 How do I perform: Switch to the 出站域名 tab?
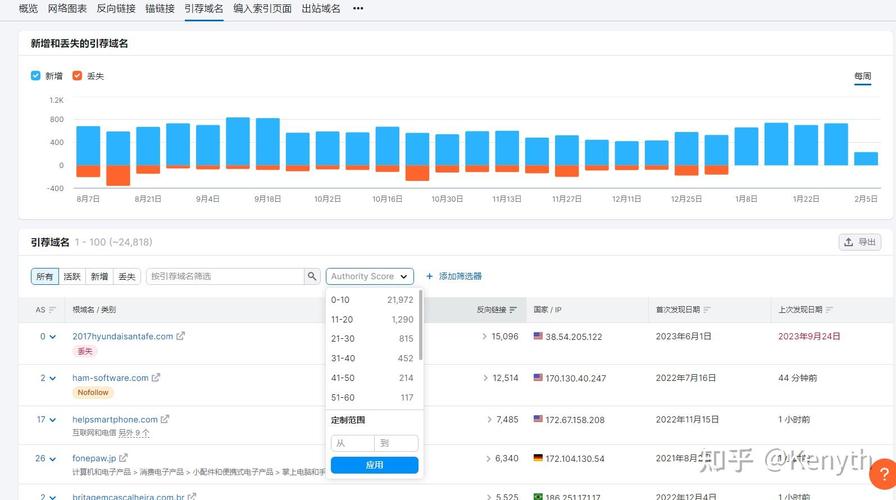pyautogui.click(x=321, y=9)
